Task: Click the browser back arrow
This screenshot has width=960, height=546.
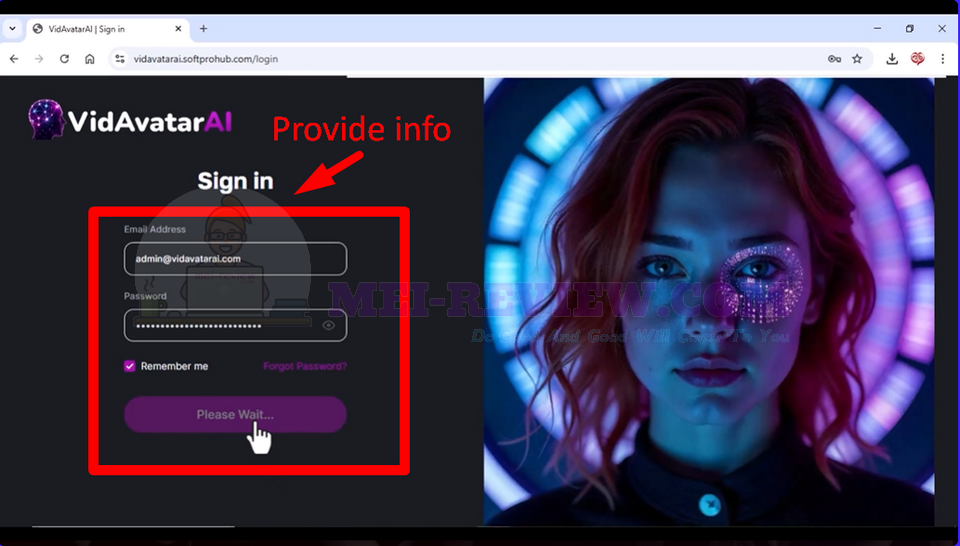Action: pyautogui.click(x=14, y=59)
